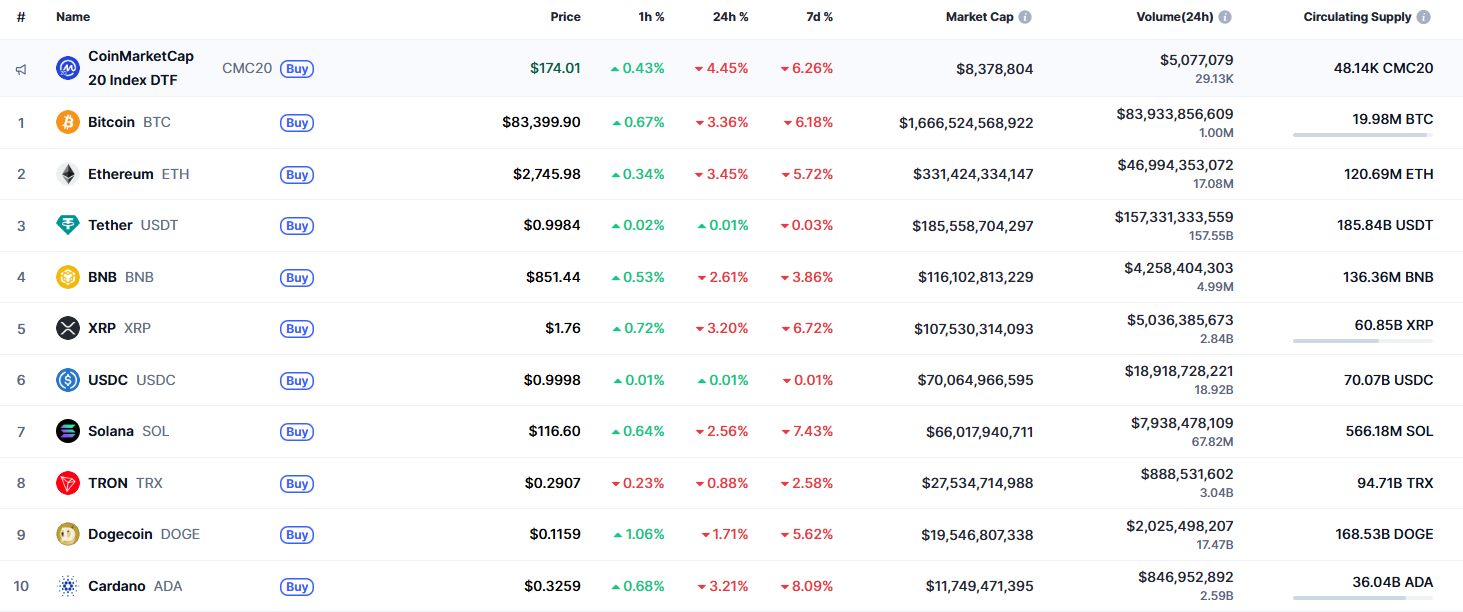Click the Circulating Supply info icon
This screenshot has width=1463, height=612.
[x=1423, y=17]
